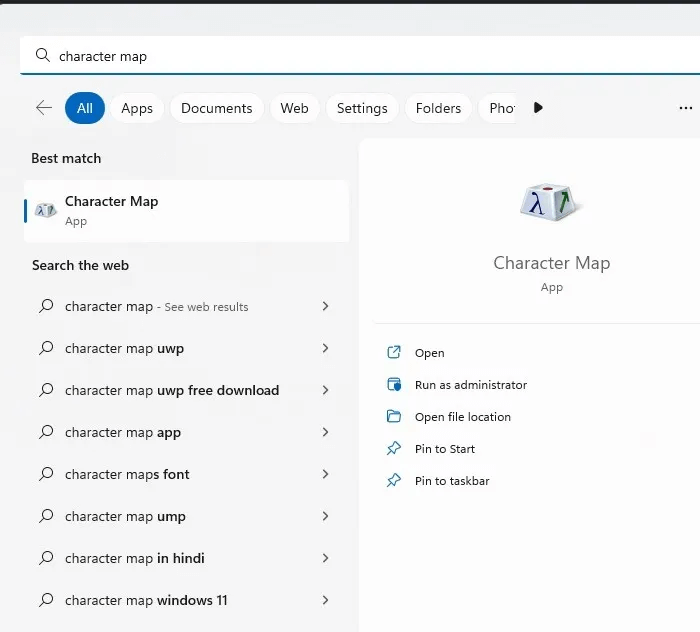Click the search box containing 'character map'
The width and height of the screenshot is (700, 632).
tap(359, 55)
